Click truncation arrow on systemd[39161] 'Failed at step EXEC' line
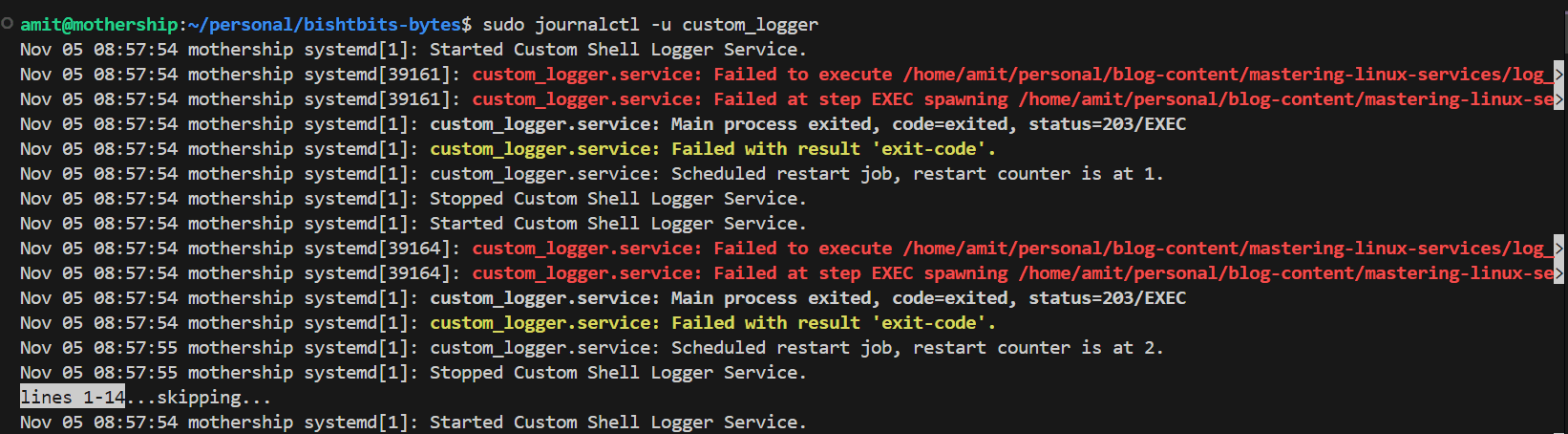The image size is (1568, 434). pyautogui.click(x=1558, y=99)
